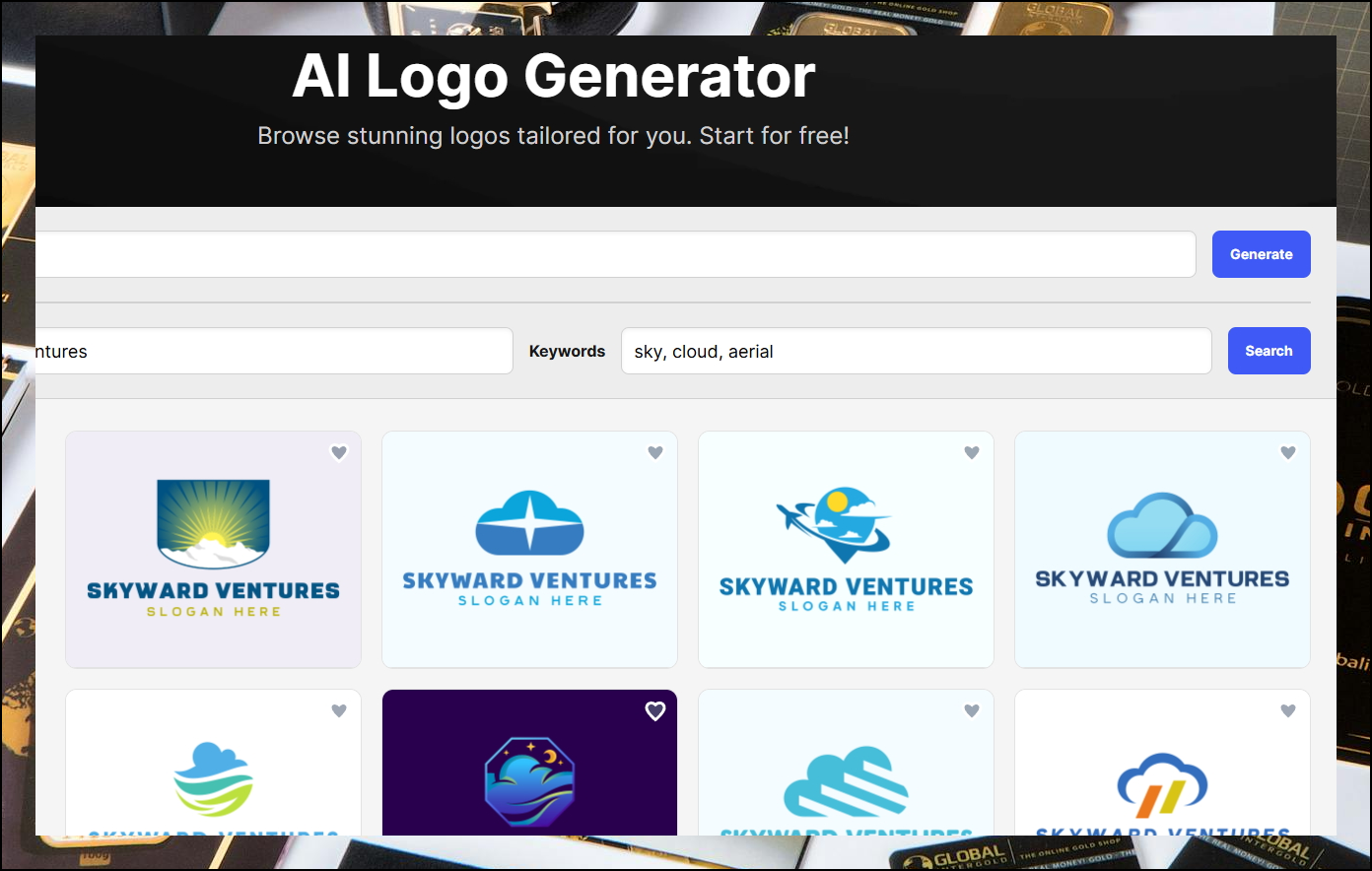
Task: Open the blue cloud star logo card
Action: click(529, 550)
